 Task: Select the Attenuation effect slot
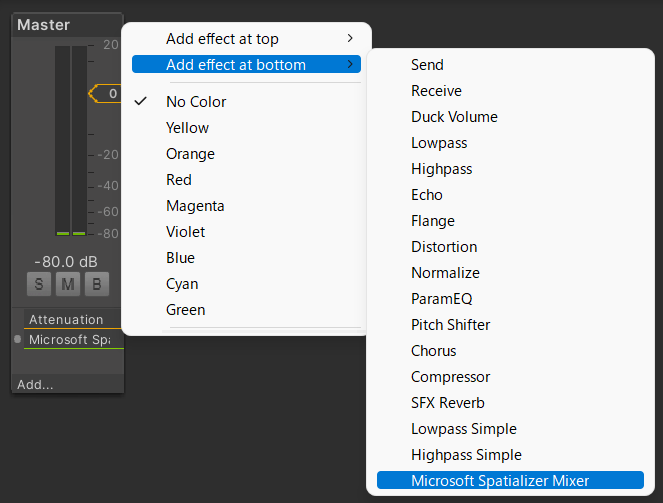pos(67,320)
